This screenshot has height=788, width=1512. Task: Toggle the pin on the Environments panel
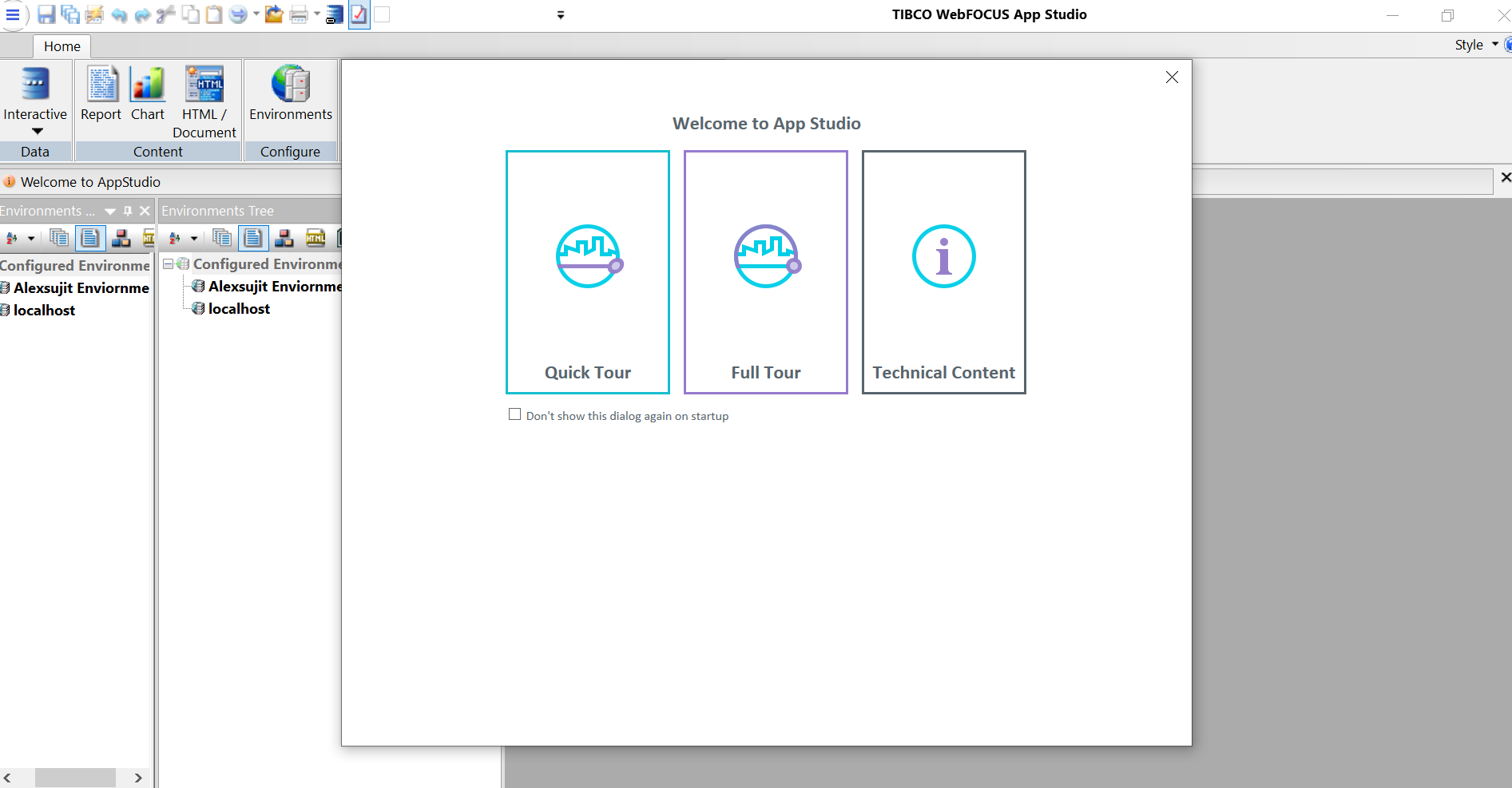(x=127, y=210)
